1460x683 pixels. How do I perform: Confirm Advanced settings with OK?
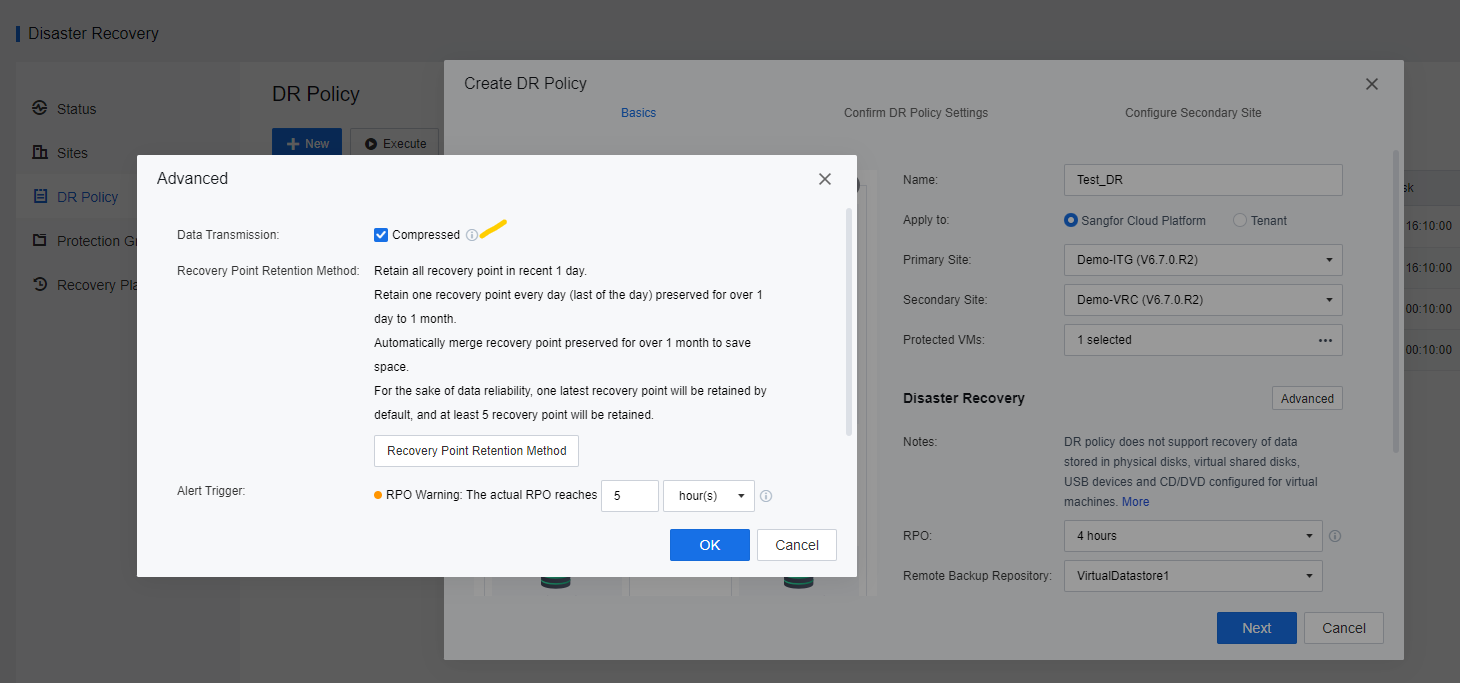click(710, 545)
